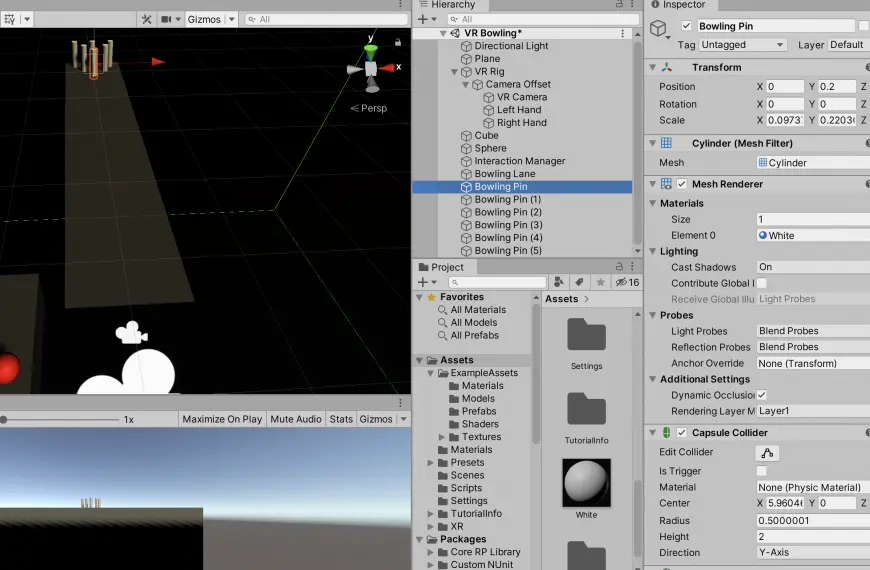
Task: Click the Project panel lock icon
Action: (x=619, y=266)
